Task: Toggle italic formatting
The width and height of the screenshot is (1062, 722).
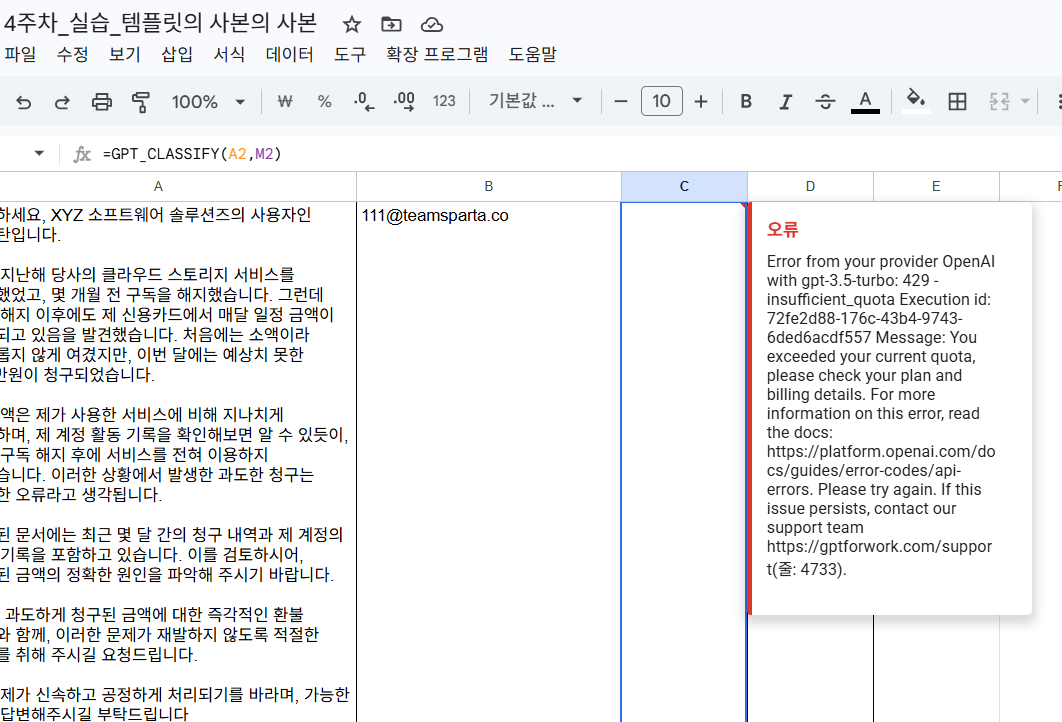Action: click(785, 102)
